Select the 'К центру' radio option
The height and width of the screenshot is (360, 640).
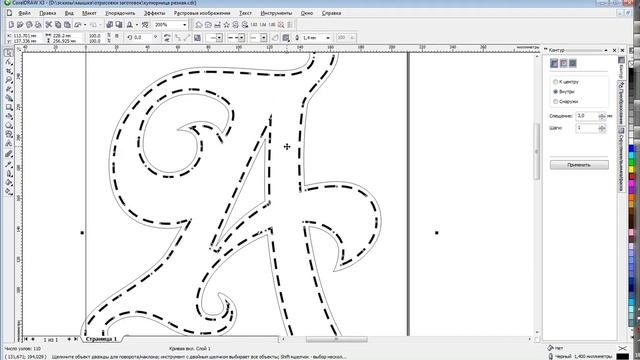coord(566,82)
